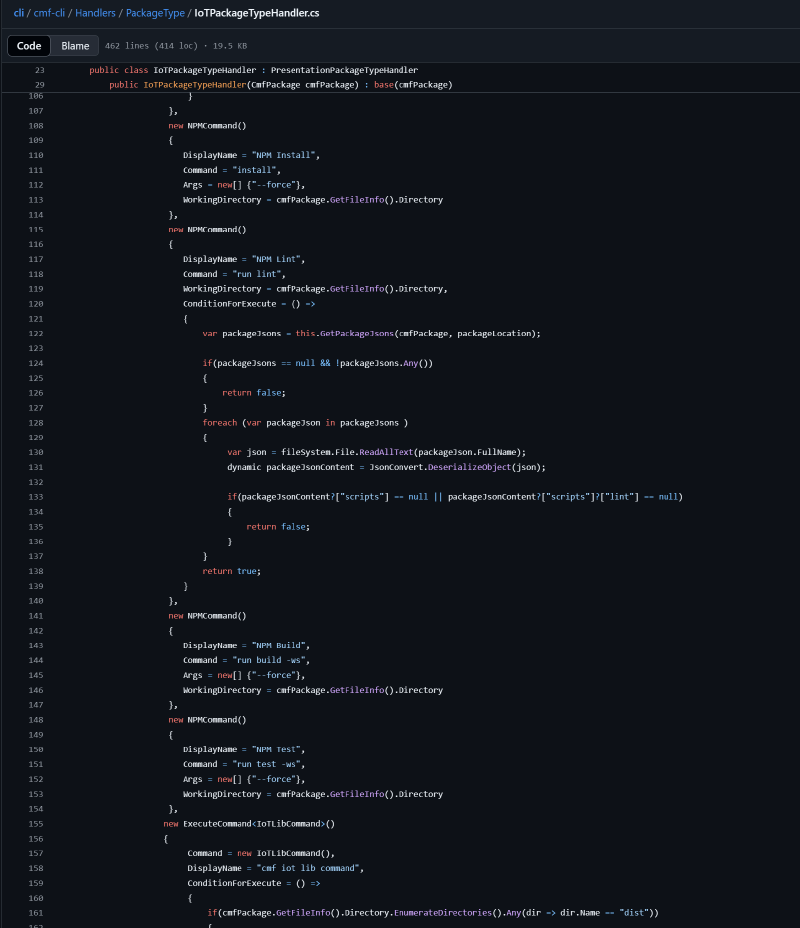
Task: Open the Handlers folder breadcrumb
Action: coord(95,13)
